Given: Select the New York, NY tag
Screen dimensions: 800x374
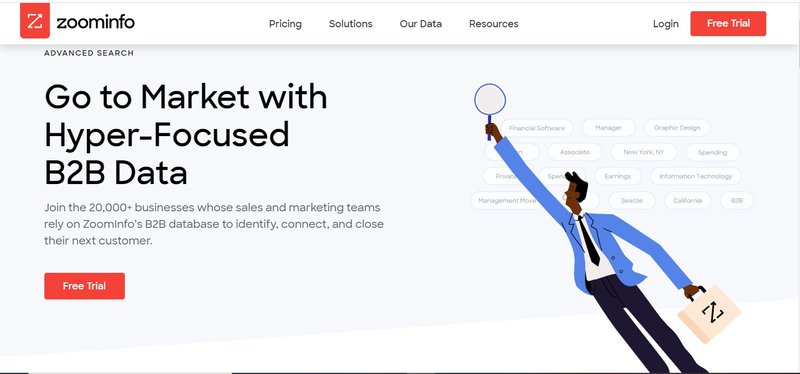Looking at the screenshot, I should 643,152.
